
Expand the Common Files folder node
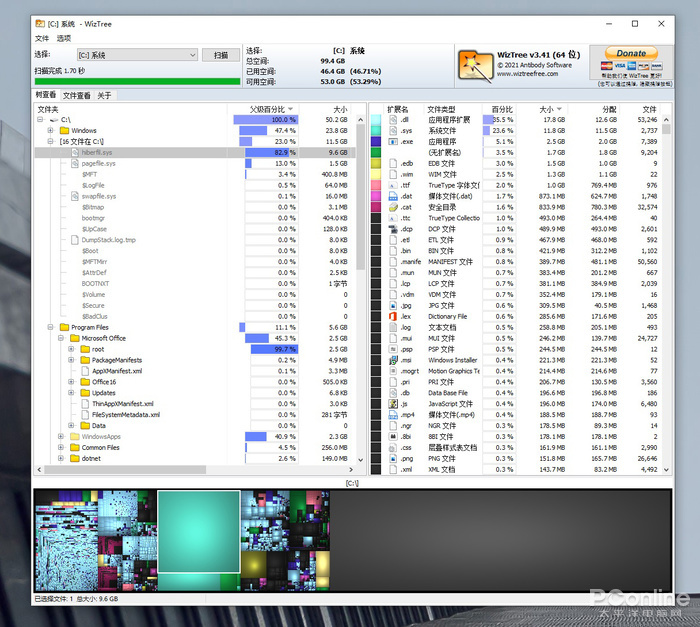(x=61, y=447)
